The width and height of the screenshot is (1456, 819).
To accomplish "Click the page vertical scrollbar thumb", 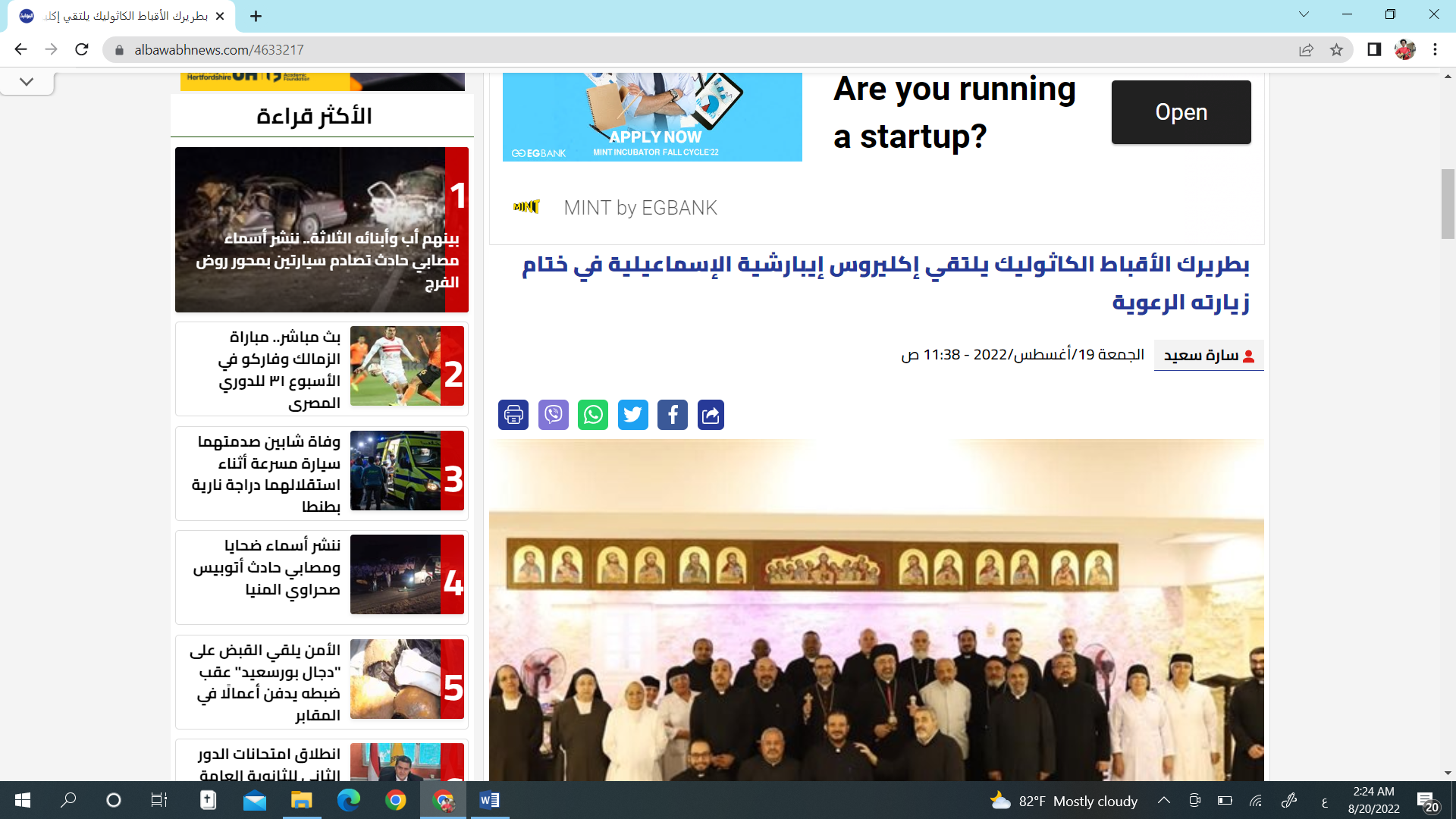I will tap(1448, 205).
